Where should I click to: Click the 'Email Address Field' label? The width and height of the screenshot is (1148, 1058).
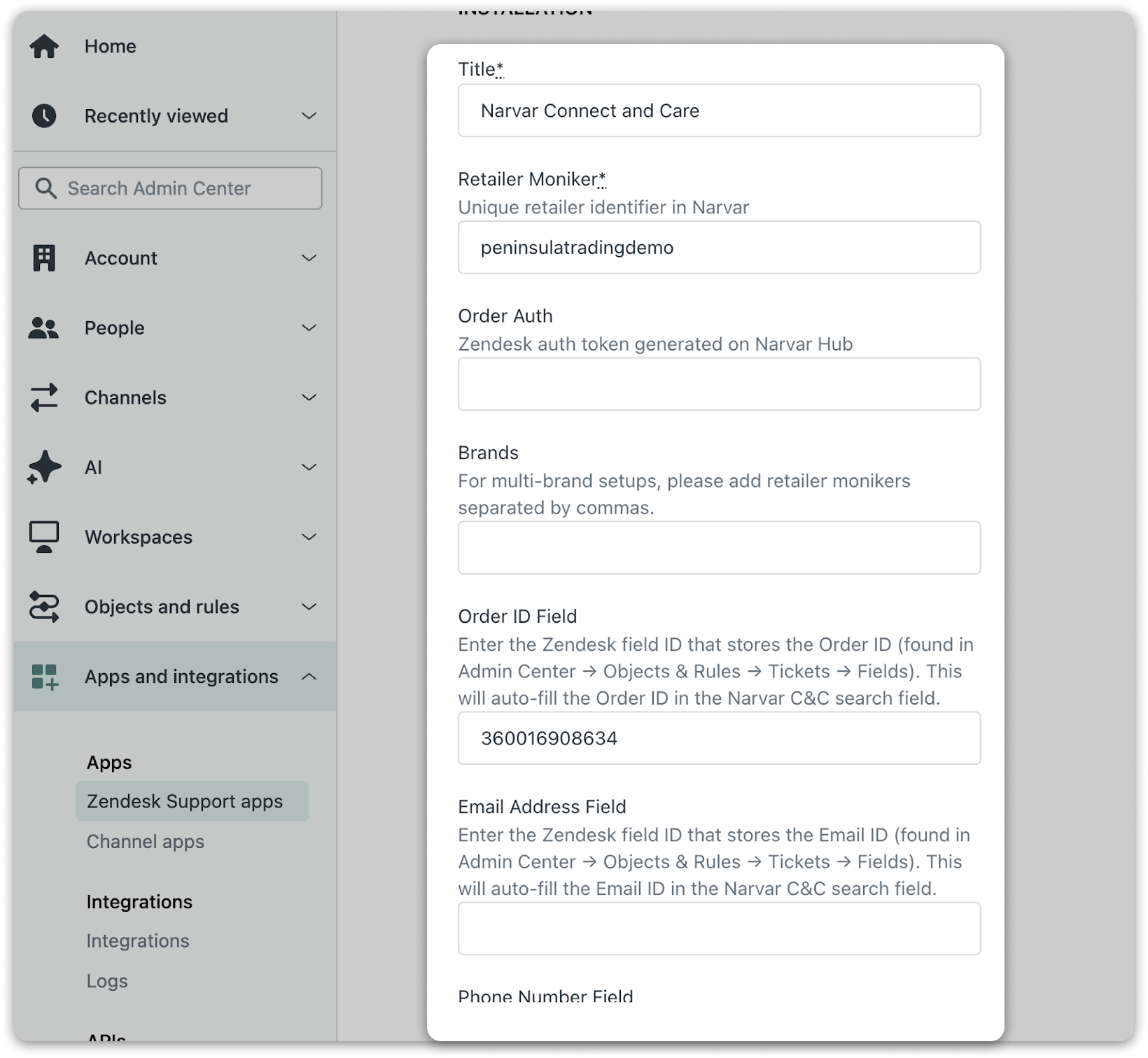[542, 807]
